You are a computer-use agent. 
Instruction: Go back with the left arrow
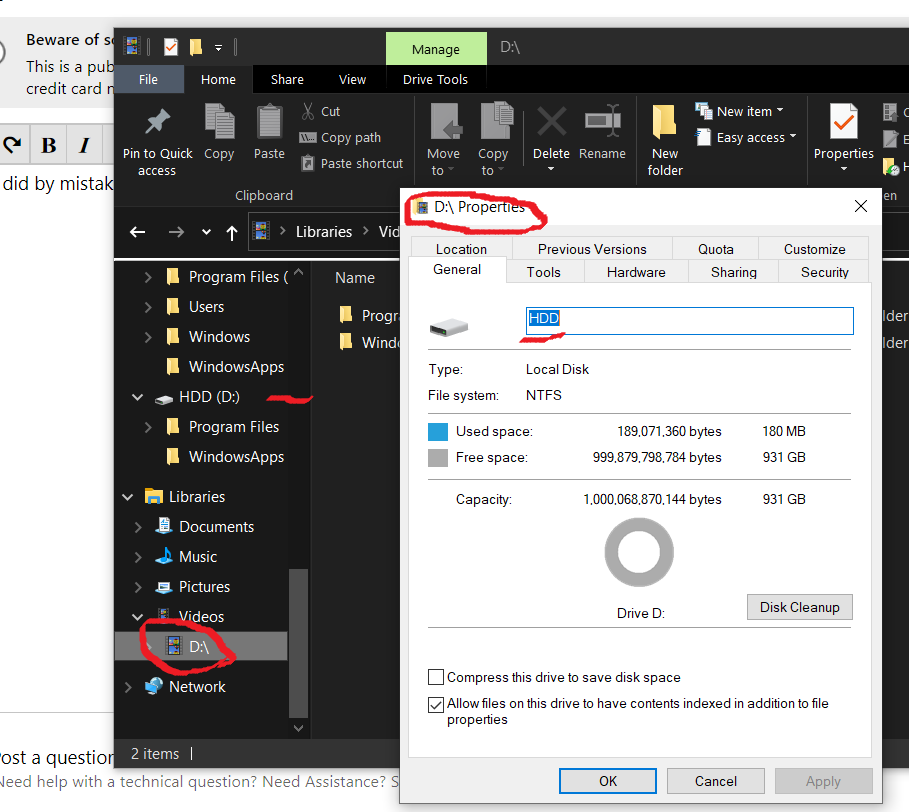point(137,232)
